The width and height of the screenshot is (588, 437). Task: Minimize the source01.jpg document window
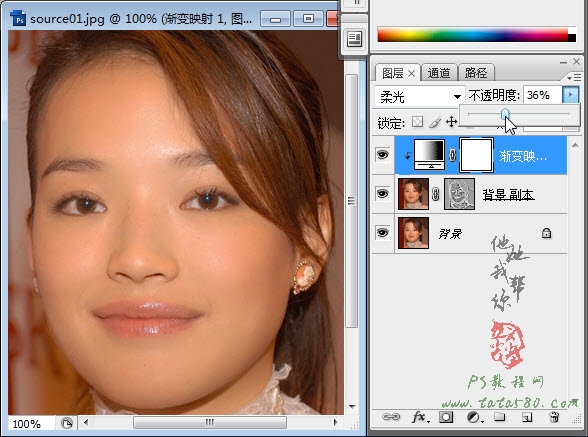275,19
